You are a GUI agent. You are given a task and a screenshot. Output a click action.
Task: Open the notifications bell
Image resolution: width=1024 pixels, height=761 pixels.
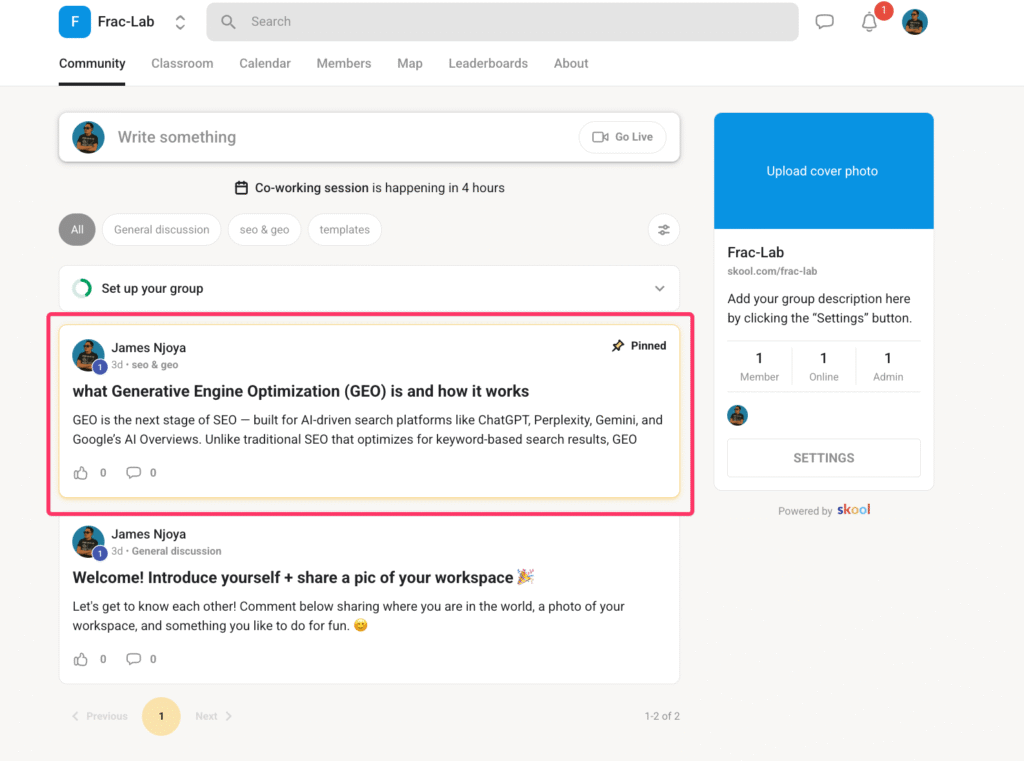(869, 23)
